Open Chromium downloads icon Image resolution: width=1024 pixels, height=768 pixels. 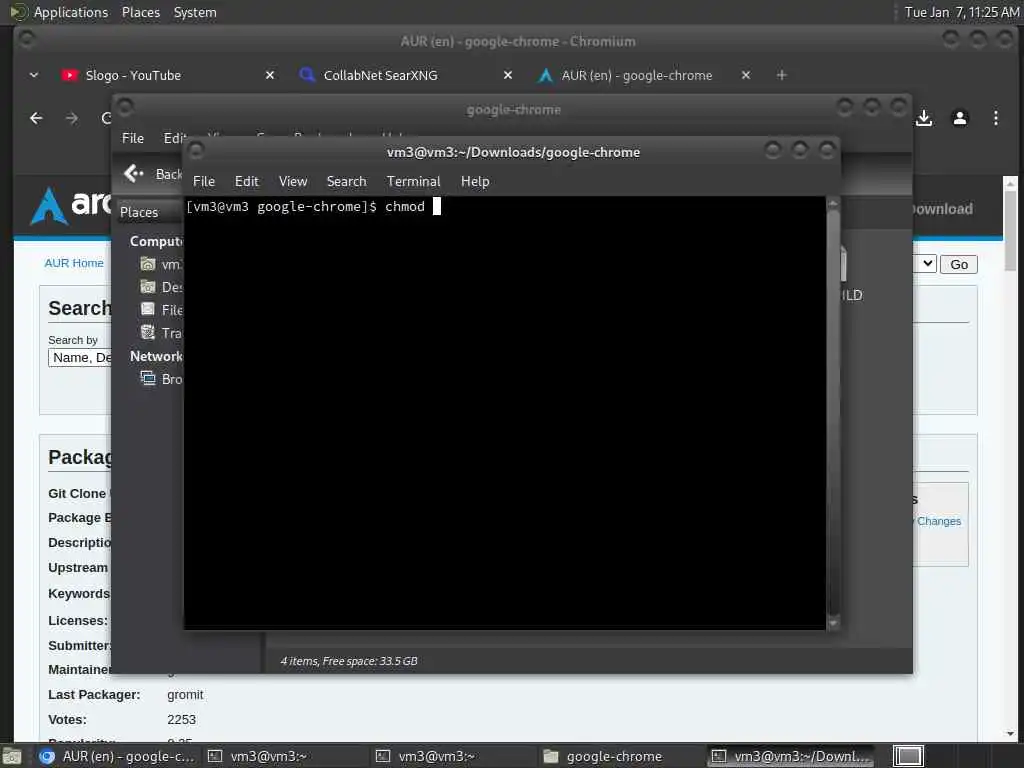(x=923, y=118)
